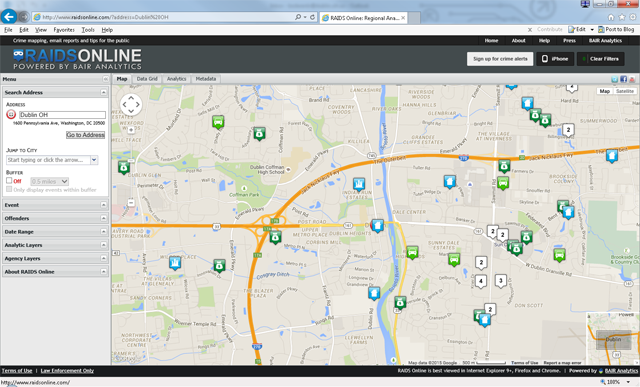Click Sign up for crime alerts
Viewport: 640px width, 387px height.
pyautogui.click(x=500, y=59)
